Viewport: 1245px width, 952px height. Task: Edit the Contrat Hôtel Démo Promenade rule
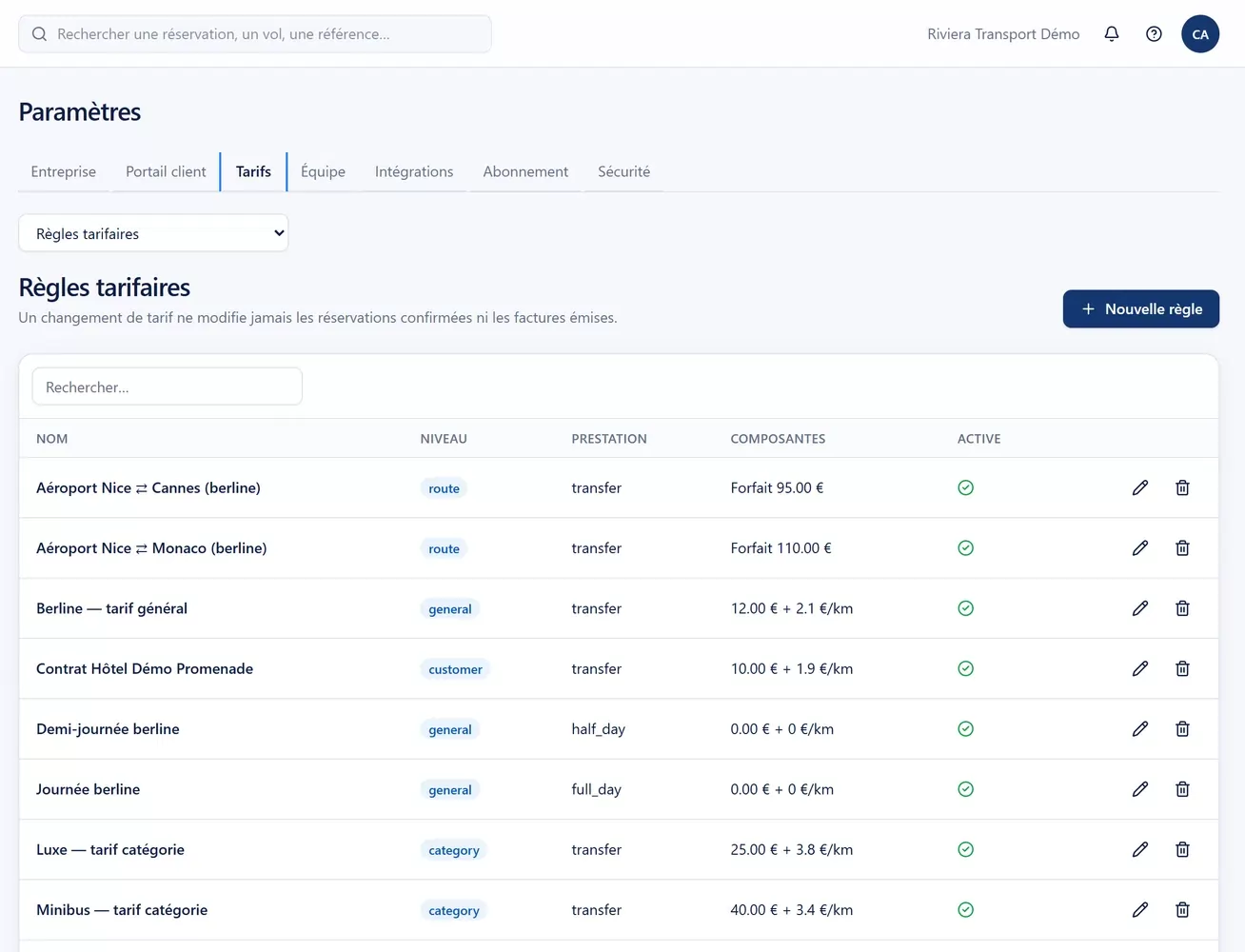point(1140,668)
